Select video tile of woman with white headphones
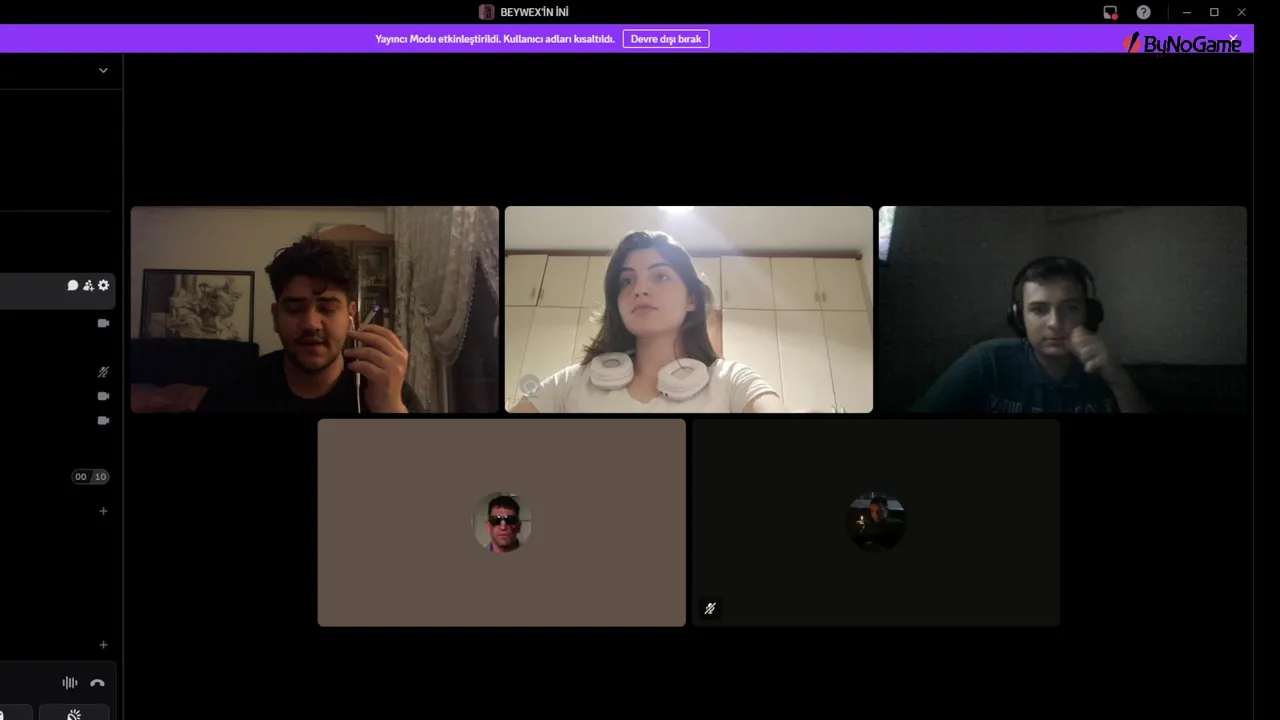Image resolution: width=1280 pixels, height=720 pixels. pyautogui.click(x=689, y=309)
